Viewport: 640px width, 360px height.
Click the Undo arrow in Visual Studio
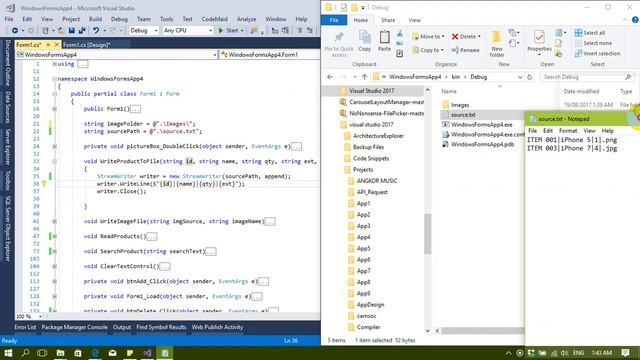tap(96, 31)
